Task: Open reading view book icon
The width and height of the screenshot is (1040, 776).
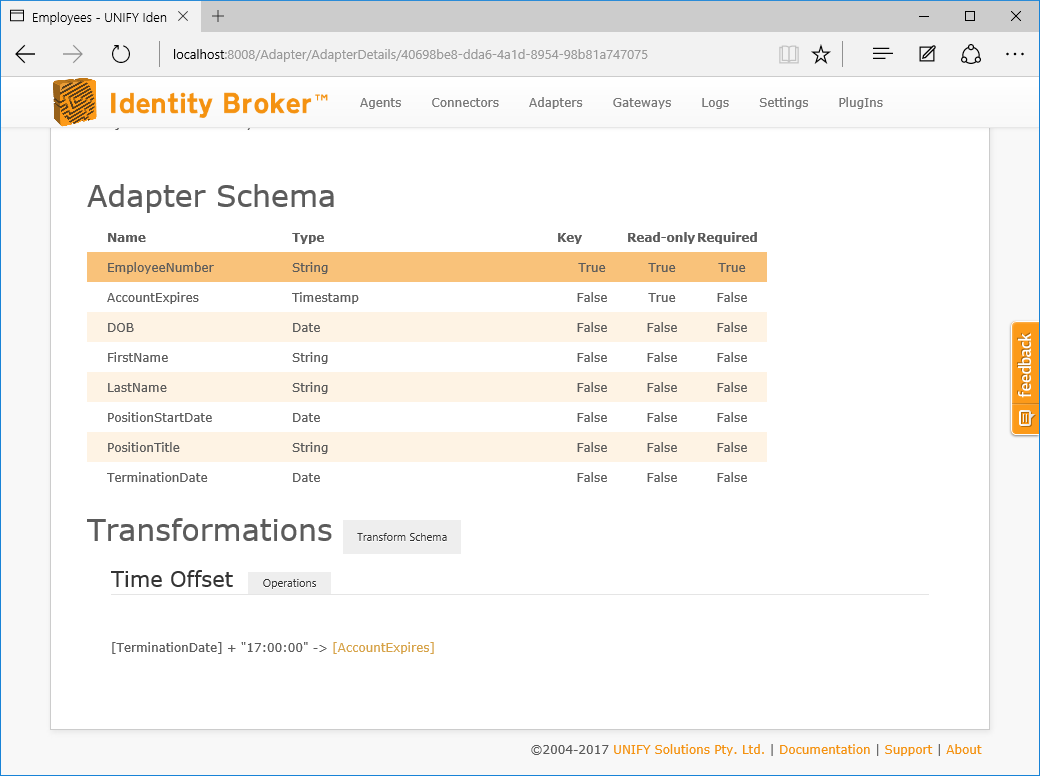Action: [x=789, y=54]
